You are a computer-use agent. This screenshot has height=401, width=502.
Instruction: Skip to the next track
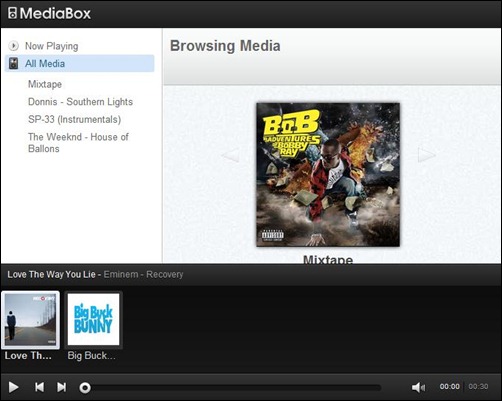click(62, 387)
